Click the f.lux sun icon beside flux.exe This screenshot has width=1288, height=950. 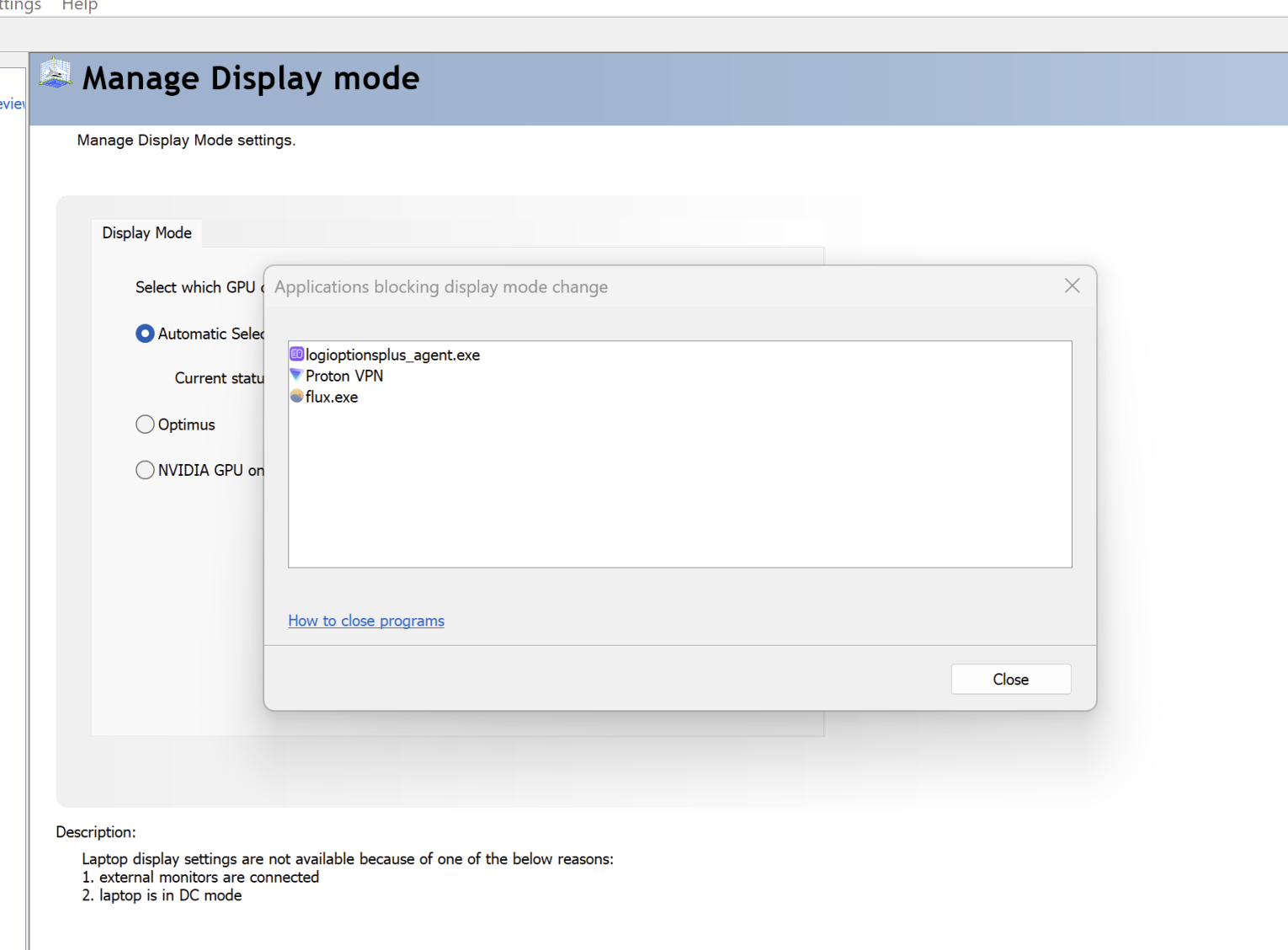pyautogui.click(x=295, y=396)
